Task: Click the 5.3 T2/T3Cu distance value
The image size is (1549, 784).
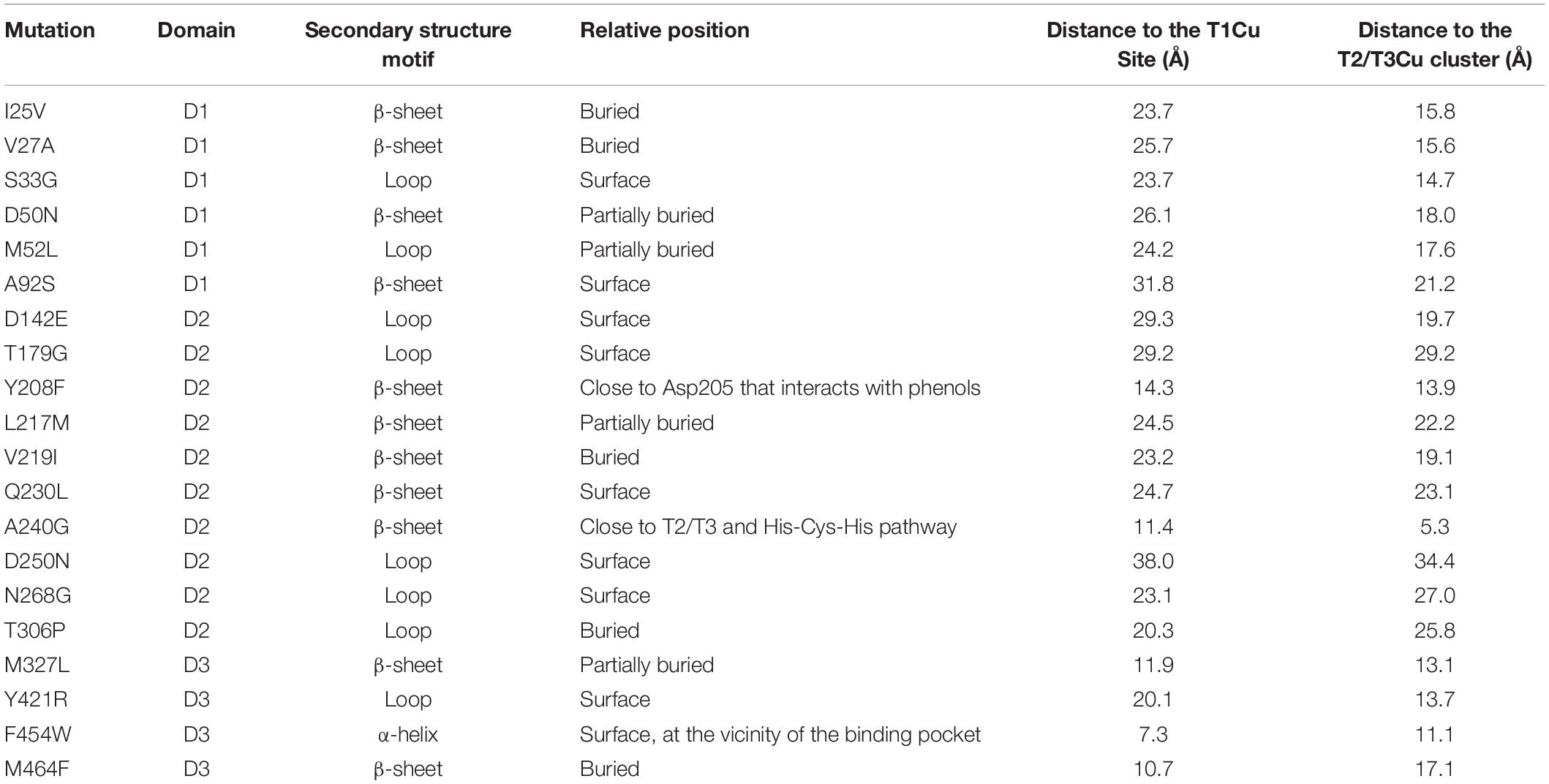Action: click(1434, 527)
